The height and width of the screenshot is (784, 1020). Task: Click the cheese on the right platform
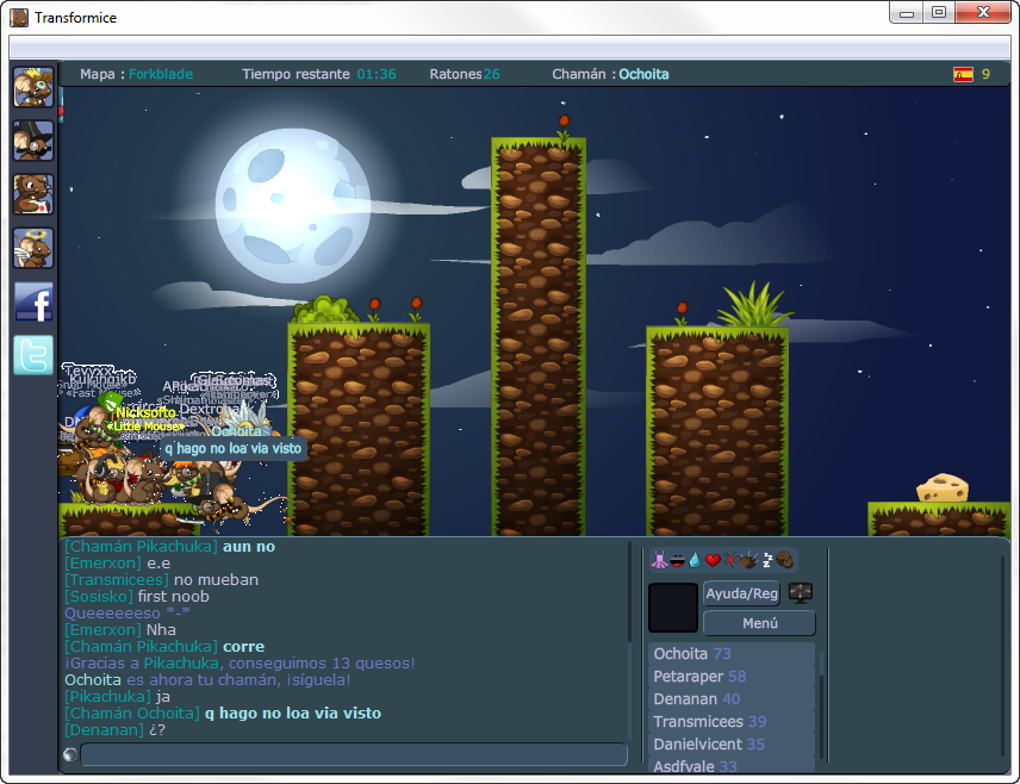click(942, 488)
